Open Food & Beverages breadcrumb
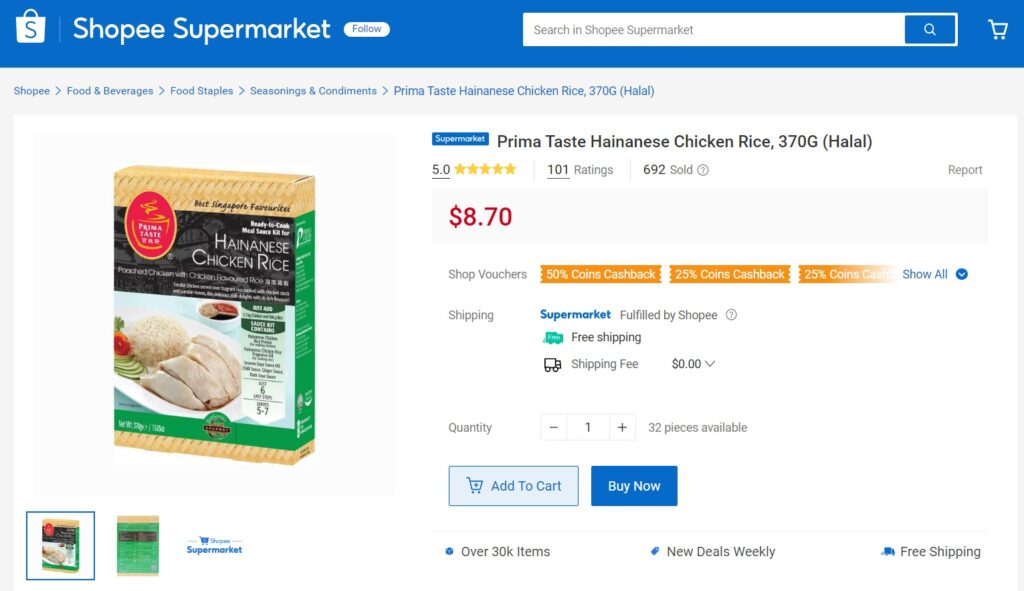The width and height of the screenshot is (1024, 591). click(x=110, y=91)
